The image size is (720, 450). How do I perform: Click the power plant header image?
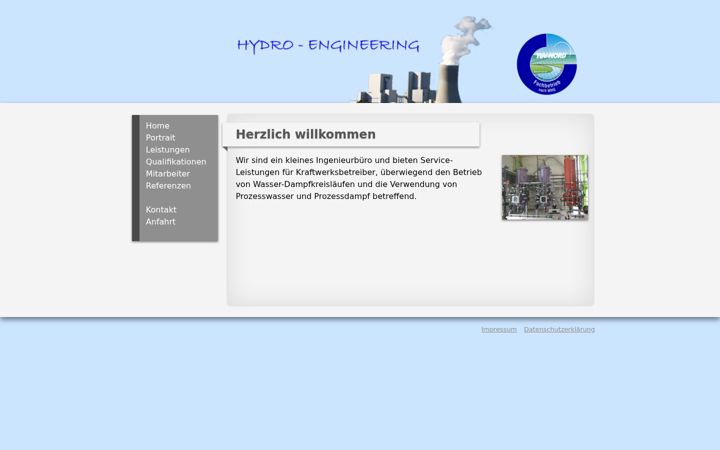[422, 60]
